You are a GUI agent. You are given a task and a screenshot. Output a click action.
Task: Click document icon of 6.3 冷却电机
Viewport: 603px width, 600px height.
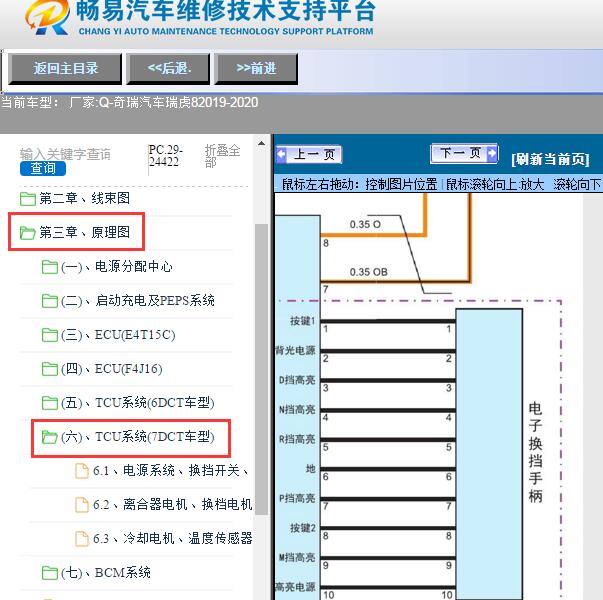82,538
